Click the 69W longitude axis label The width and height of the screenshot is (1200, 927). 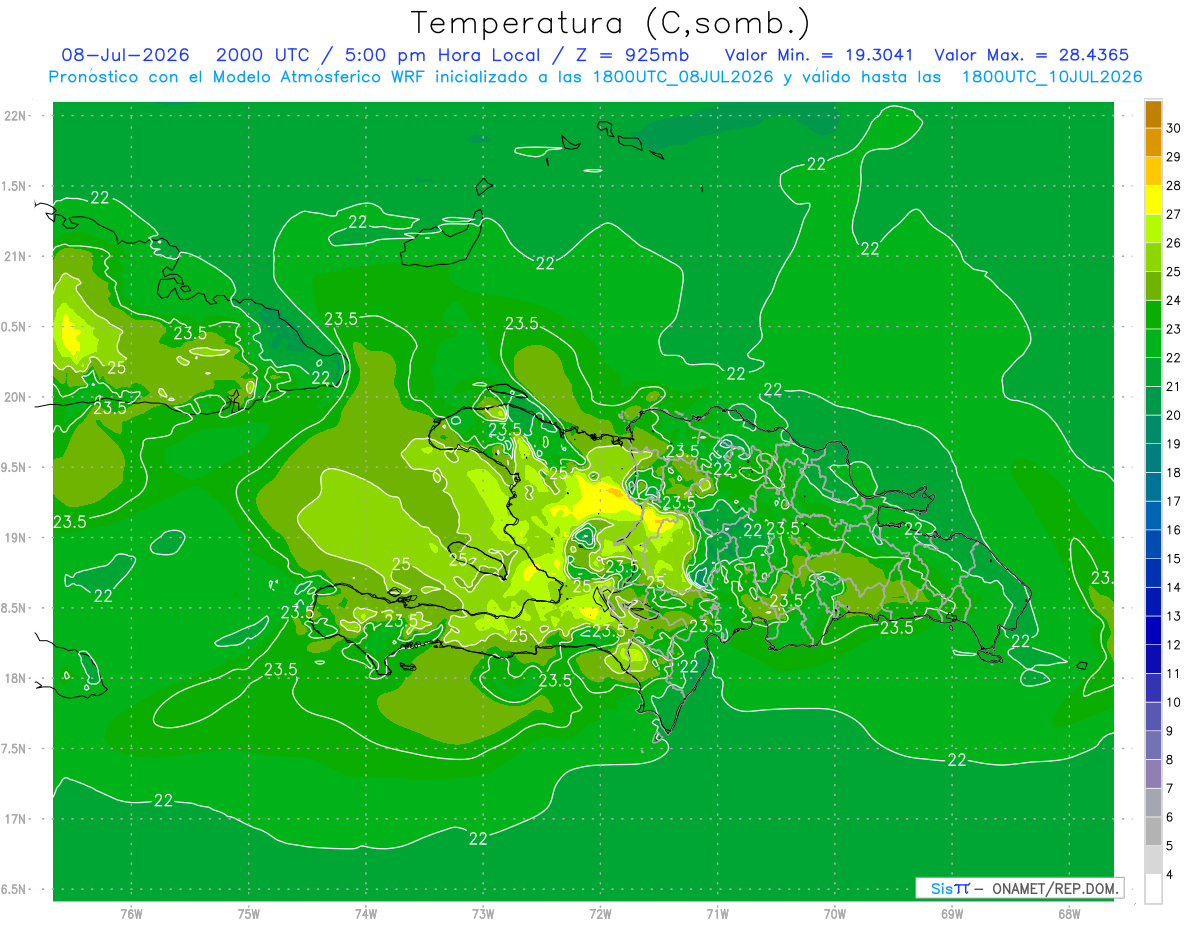pos(951,914)
